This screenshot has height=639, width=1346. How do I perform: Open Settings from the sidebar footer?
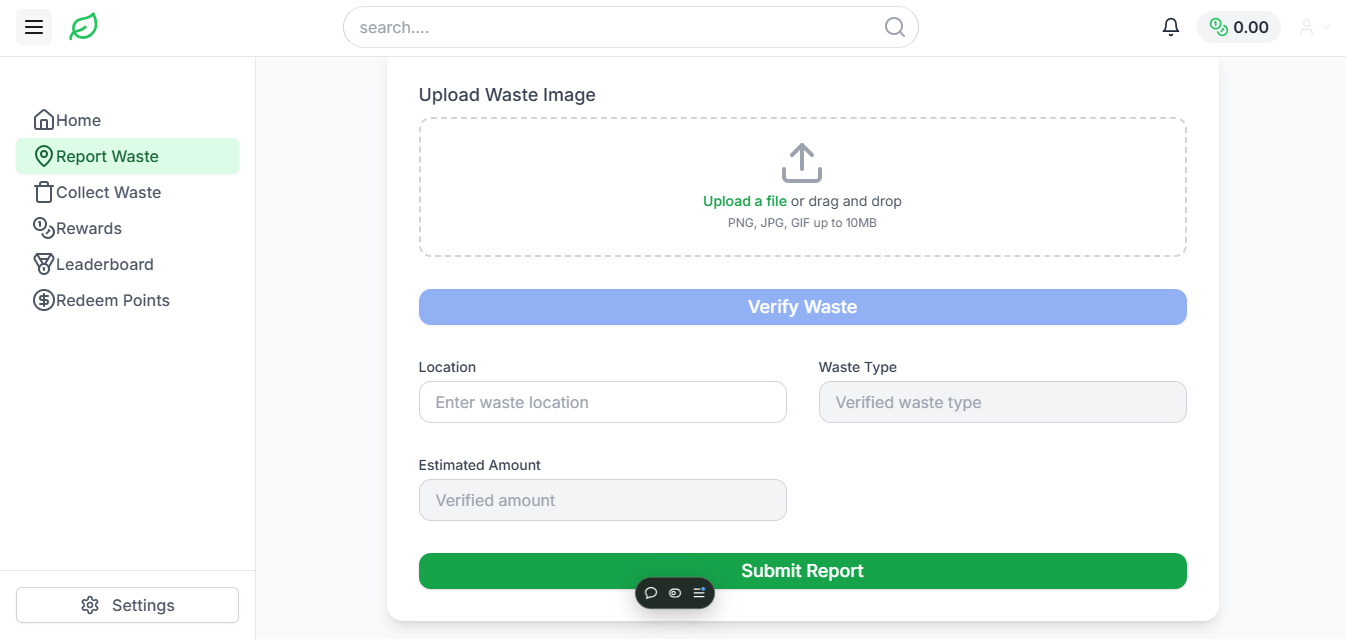click(127, 604)
